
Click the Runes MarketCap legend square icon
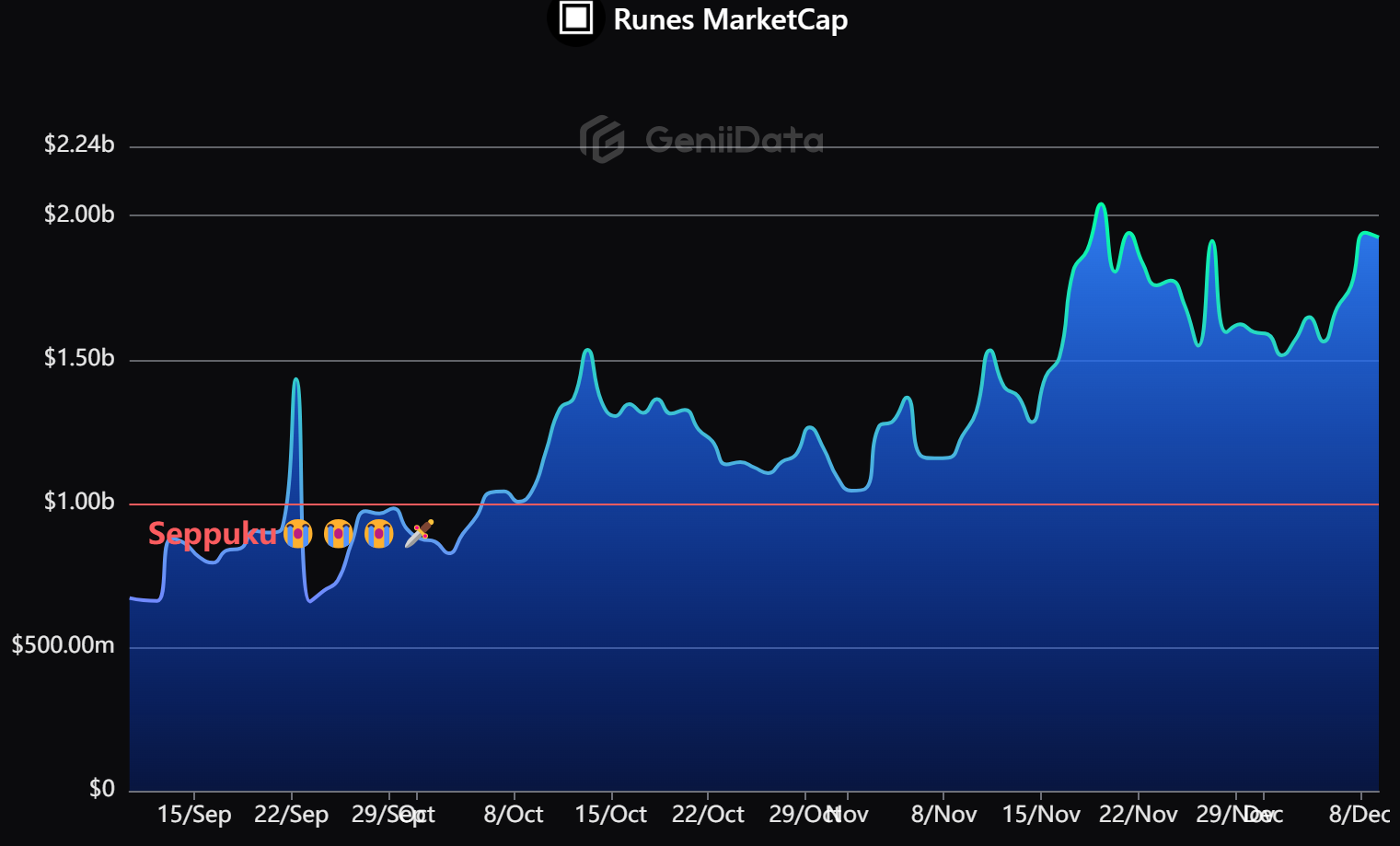[576, 18]
